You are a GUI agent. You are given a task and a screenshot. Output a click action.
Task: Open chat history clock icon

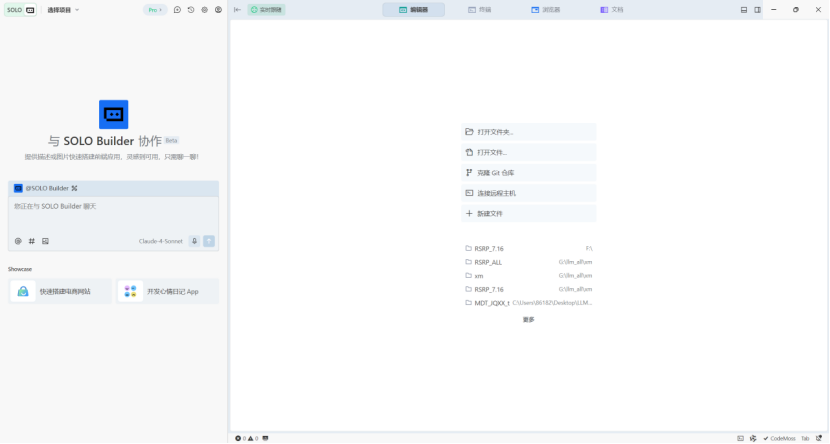(x=191, y=10)
